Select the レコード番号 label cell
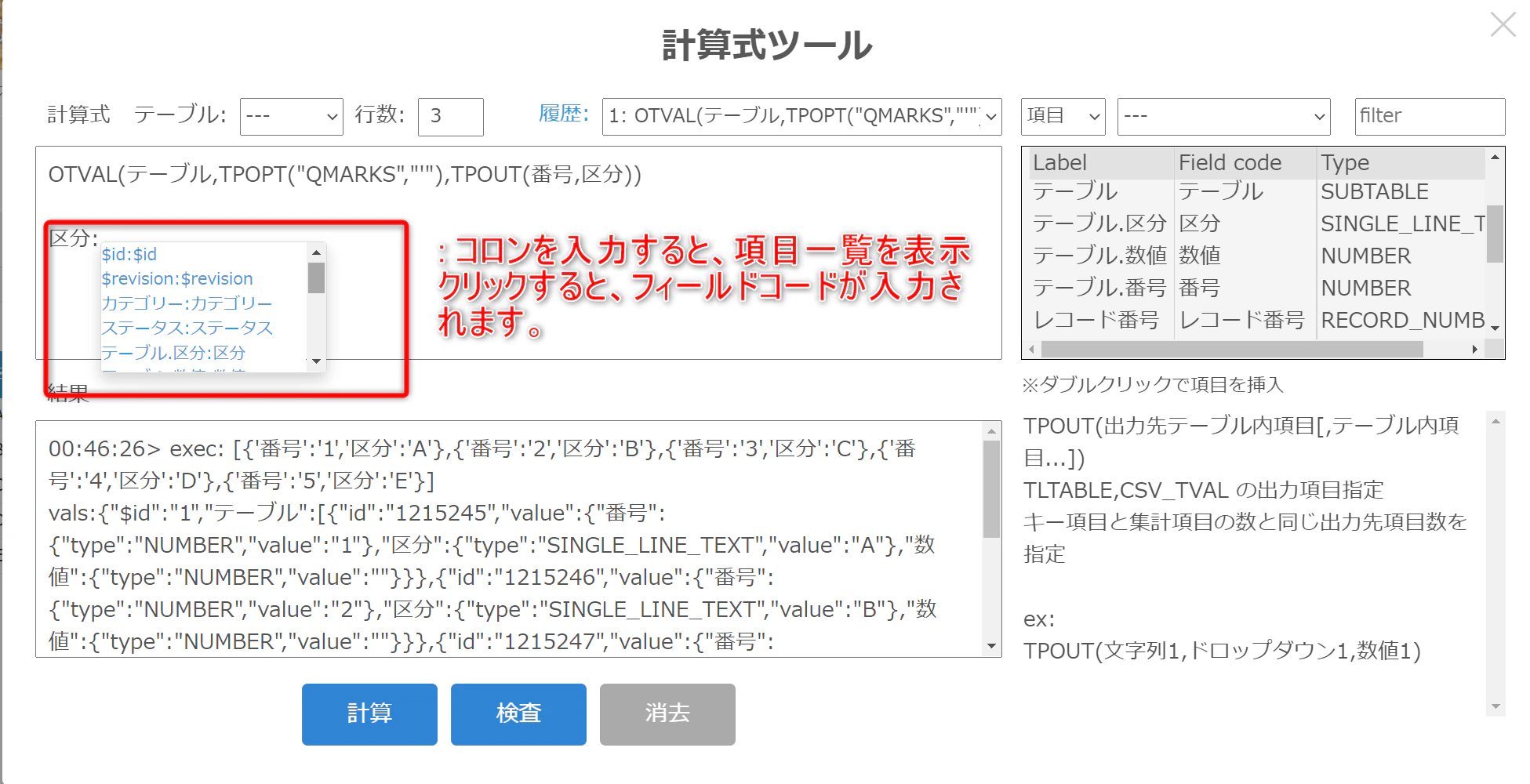This screenshot has width=1530, height=784. pos(1102,320)
